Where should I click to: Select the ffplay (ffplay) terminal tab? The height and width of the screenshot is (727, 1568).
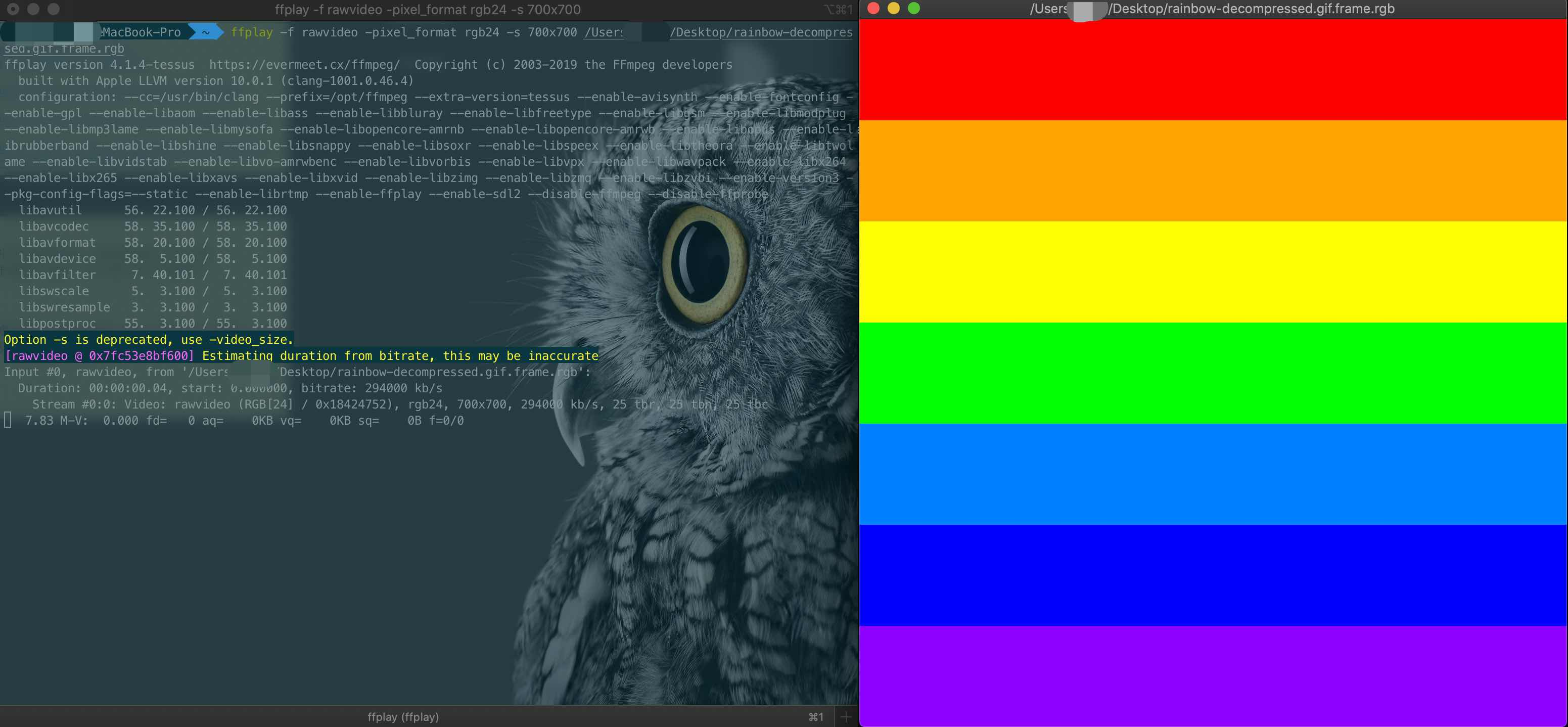403,717
